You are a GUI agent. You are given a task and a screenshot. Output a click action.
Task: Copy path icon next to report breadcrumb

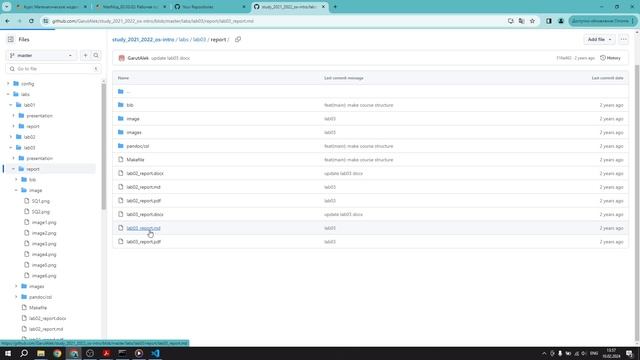coord(238,39)
